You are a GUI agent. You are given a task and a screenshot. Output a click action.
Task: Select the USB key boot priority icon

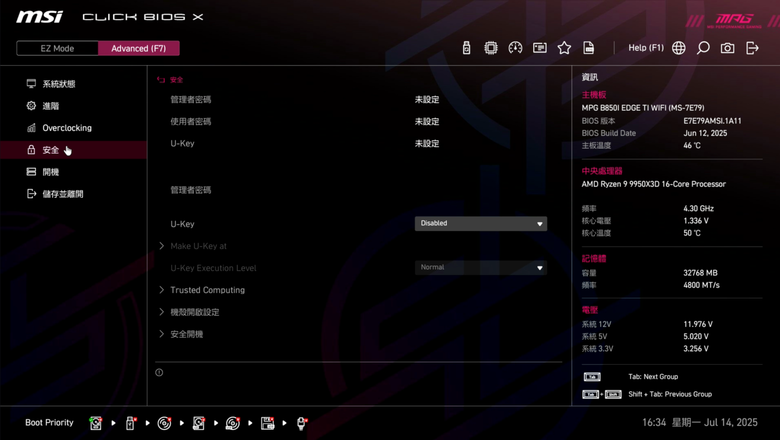coord(130,423)
